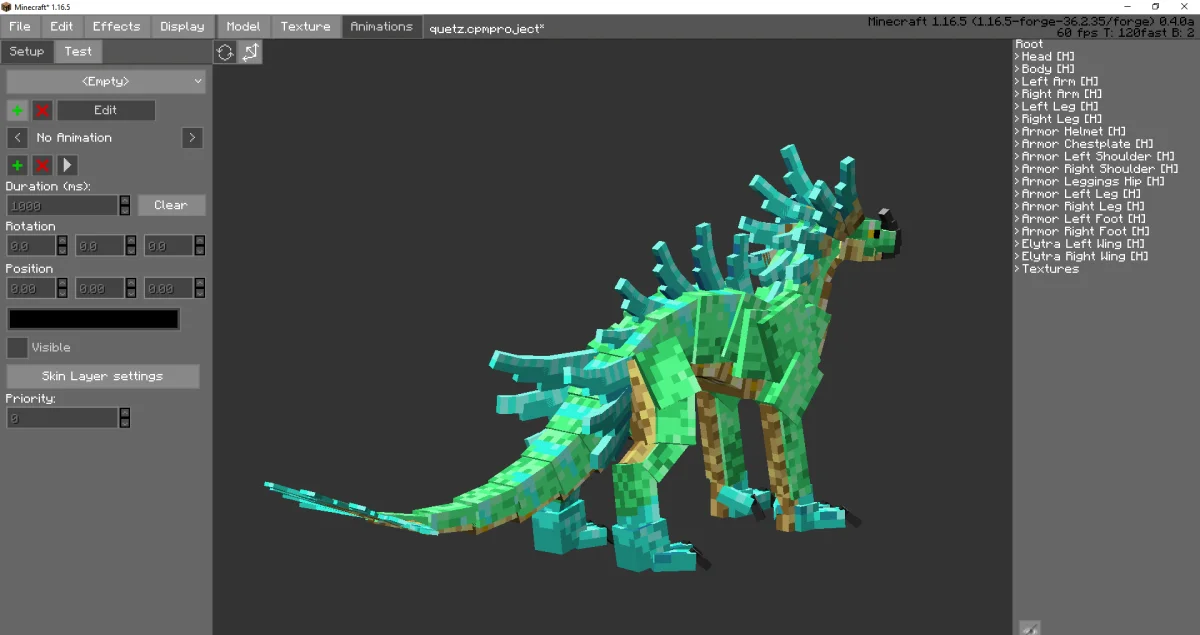1200x635 pixels.
Task: Play the animation preview
Action: (x=67, y=165)
